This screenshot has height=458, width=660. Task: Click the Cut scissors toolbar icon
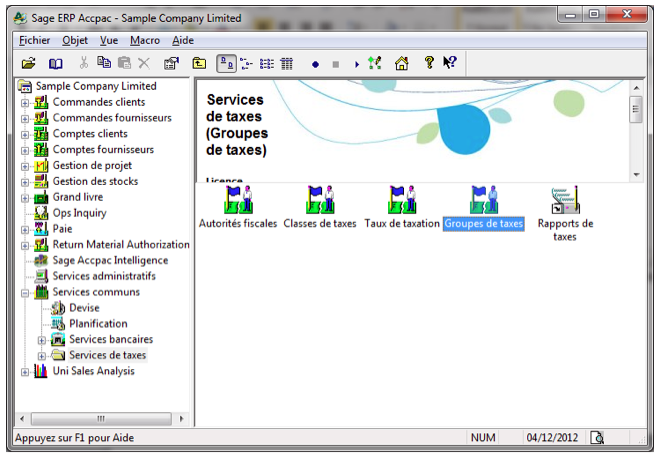pyautogui.click(x=84, y=63)
